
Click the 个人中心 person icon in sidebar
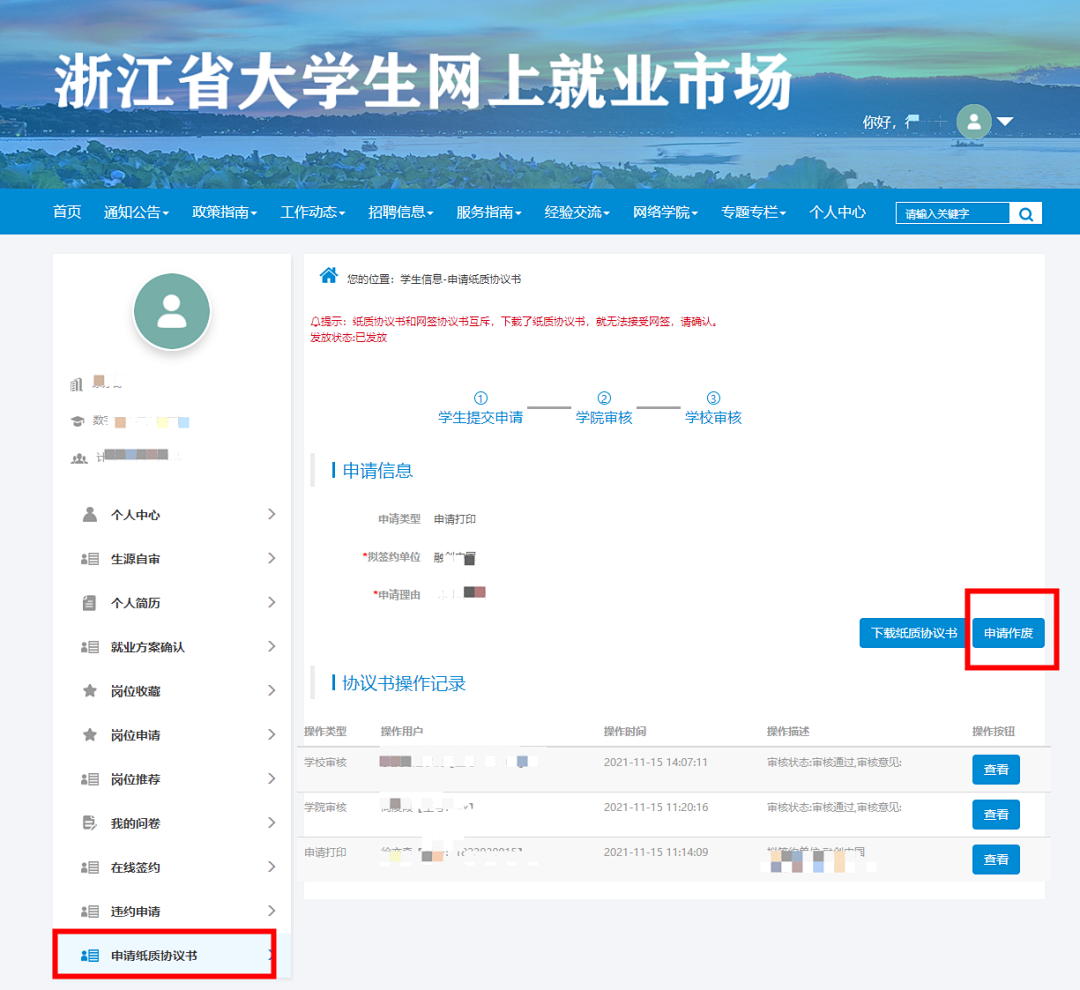pos(90,515)
